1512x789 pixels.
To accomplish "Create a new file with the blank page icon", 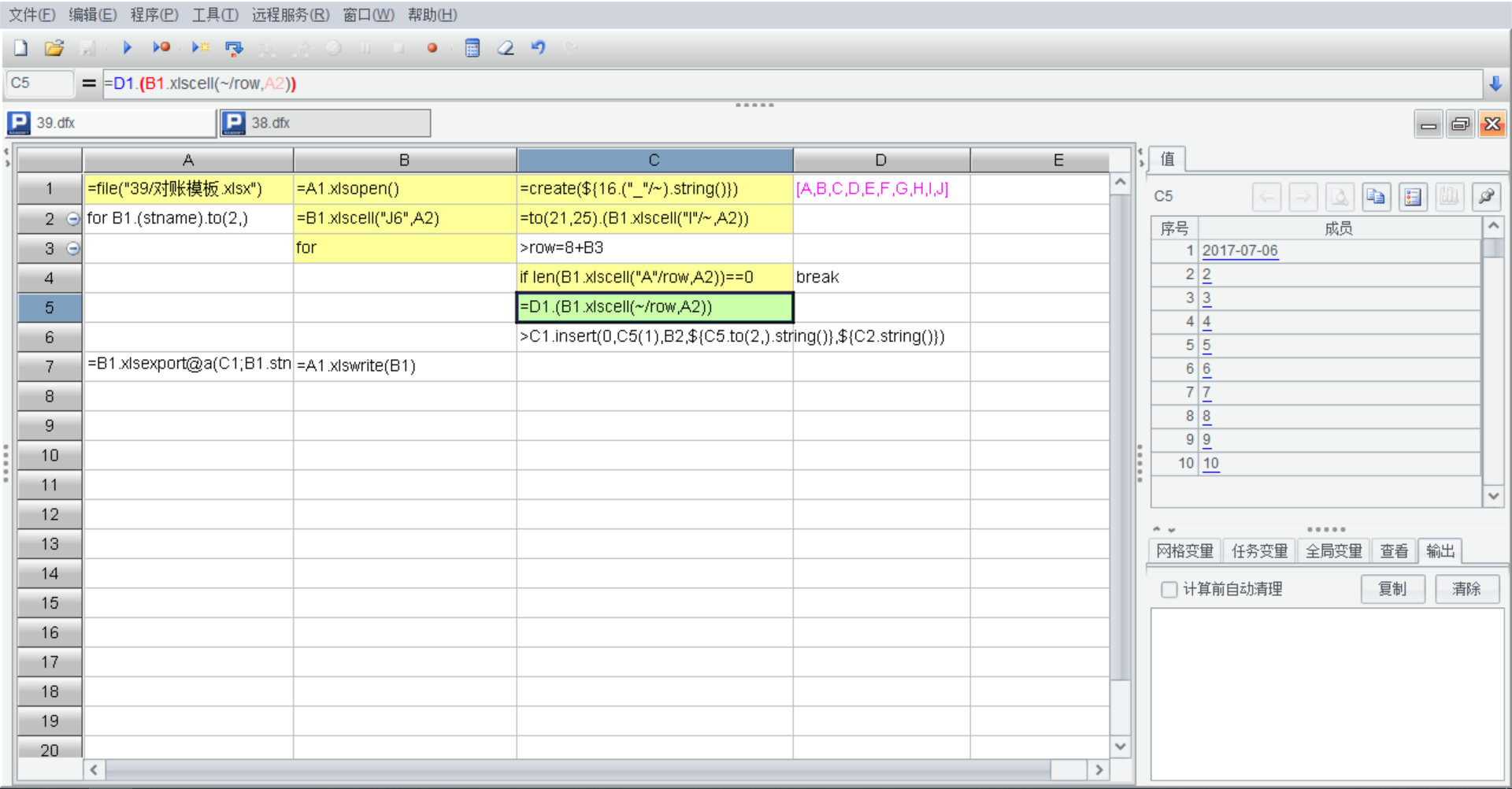I will click(21, 48).
